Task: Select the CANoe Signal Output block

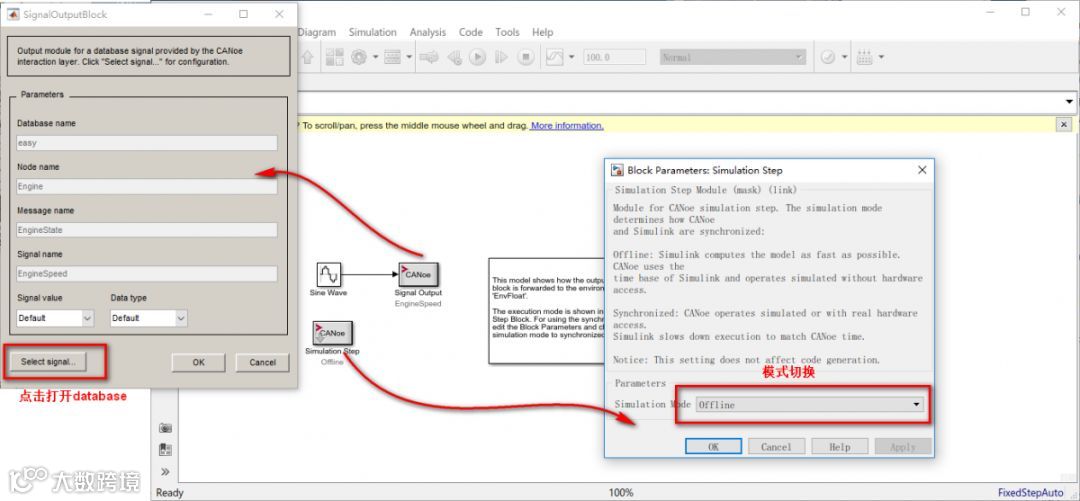Action: [x=419, y=274]
